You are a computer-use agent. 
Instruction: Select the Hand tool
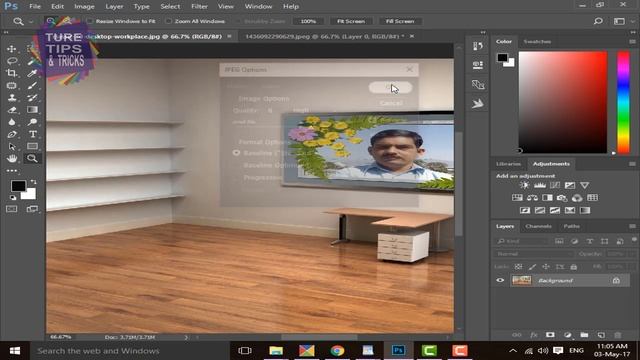pos(11,158)
